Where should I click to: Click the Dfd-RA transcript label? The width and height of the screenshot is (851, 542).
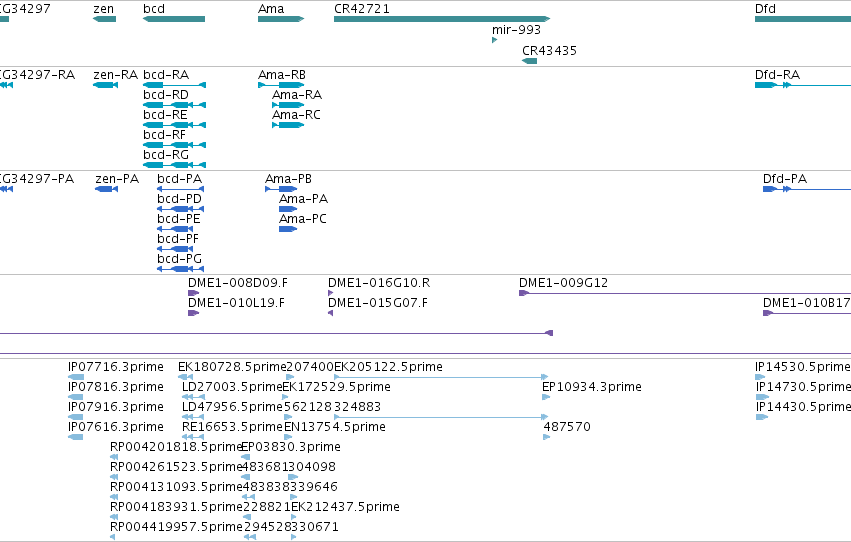[x=777, y=74]
